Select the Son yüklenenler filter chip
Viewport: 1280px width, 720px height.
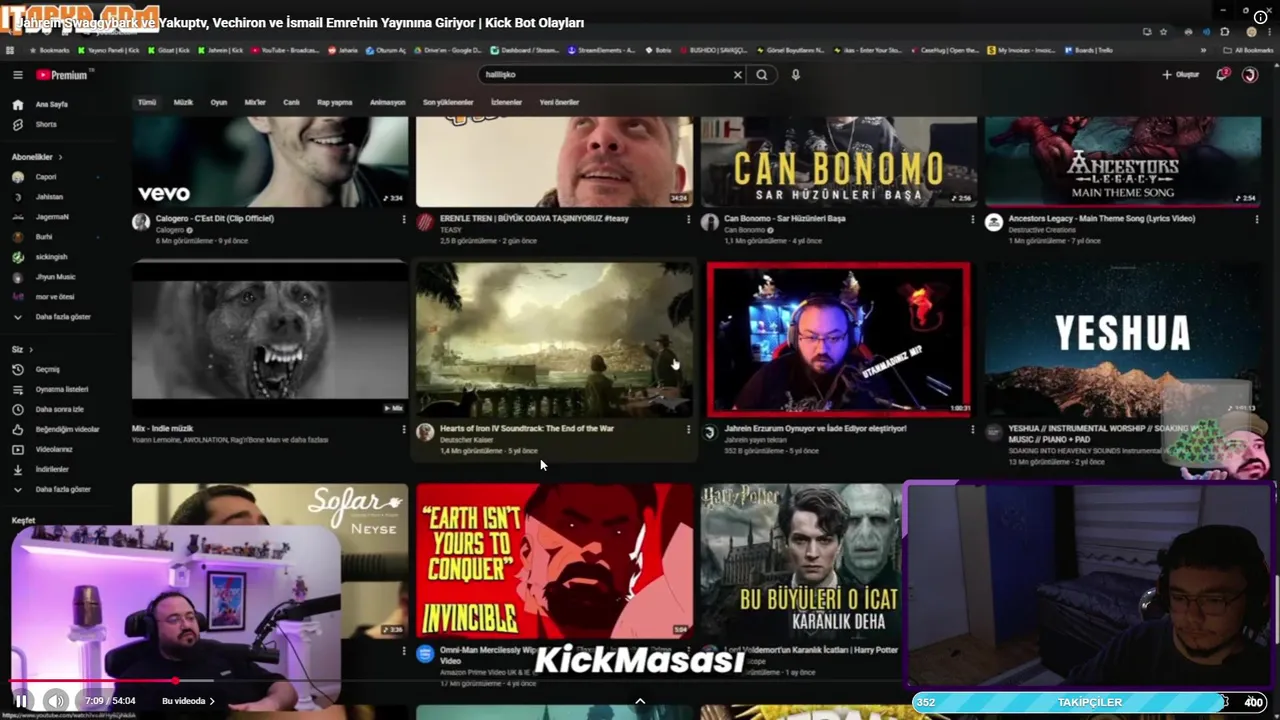click(x=448, y=102)
